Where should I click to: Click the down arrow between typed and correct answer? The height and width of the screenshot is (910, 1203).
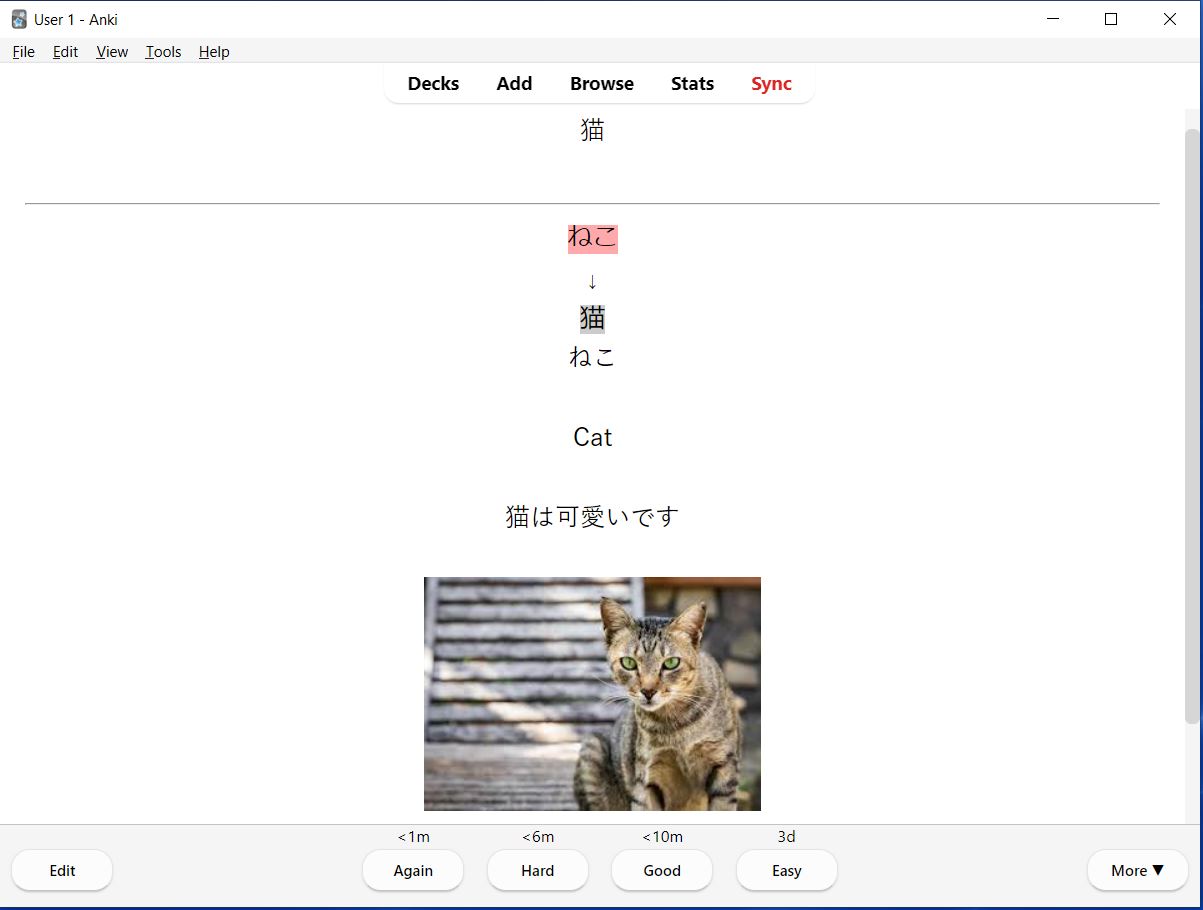click(592, 281)
